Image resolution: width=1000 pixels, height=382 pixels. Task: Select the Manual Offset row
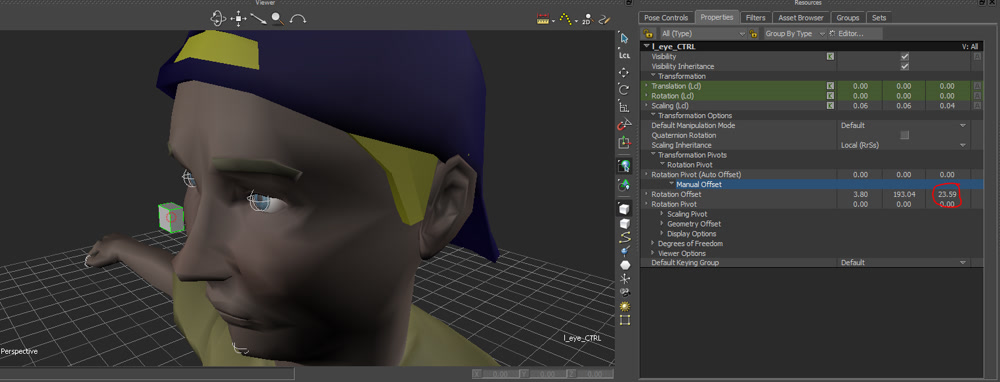coord(811,184)
